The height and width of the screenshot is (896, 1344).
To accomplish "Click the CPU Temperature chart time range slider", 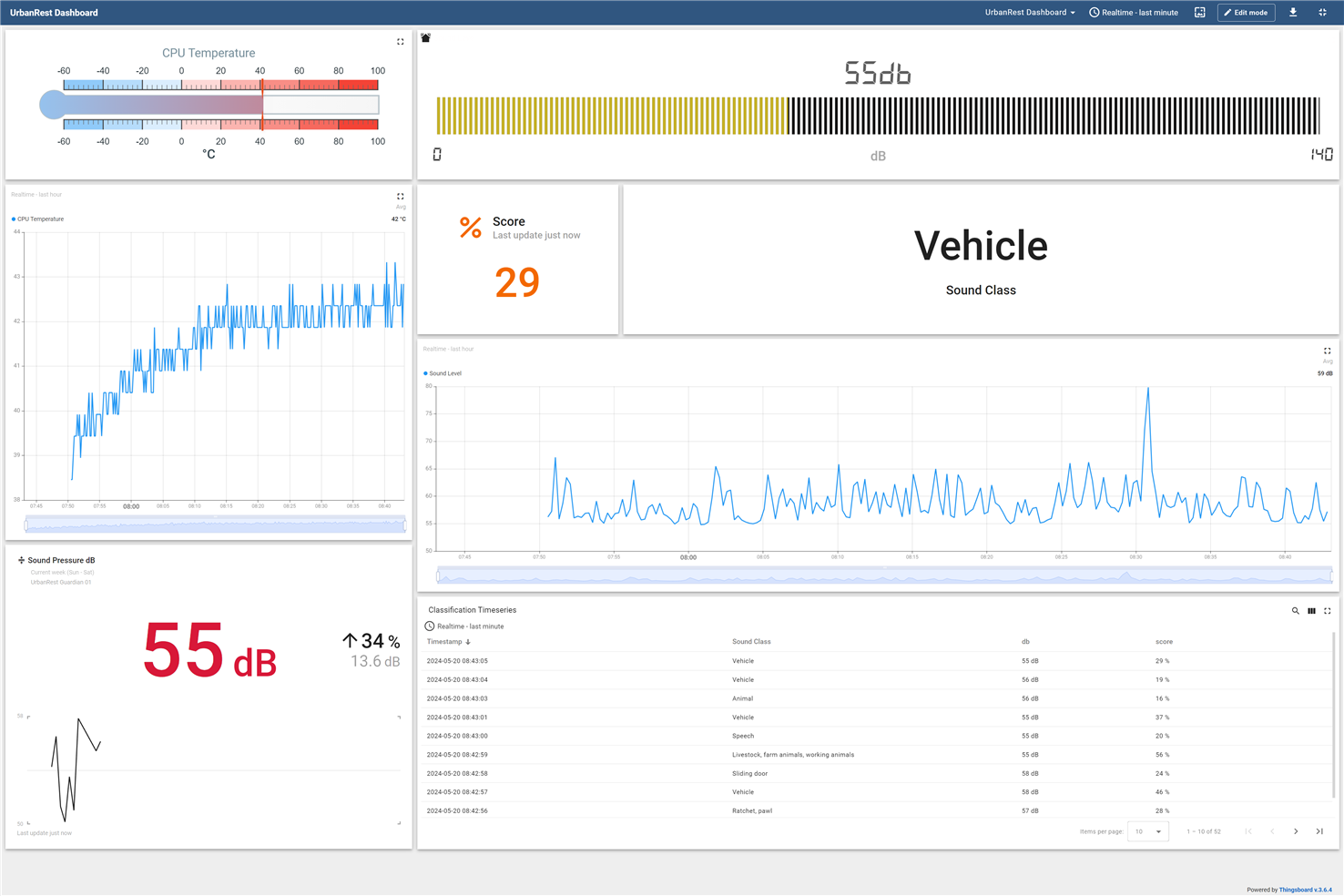I will (215, 524).
